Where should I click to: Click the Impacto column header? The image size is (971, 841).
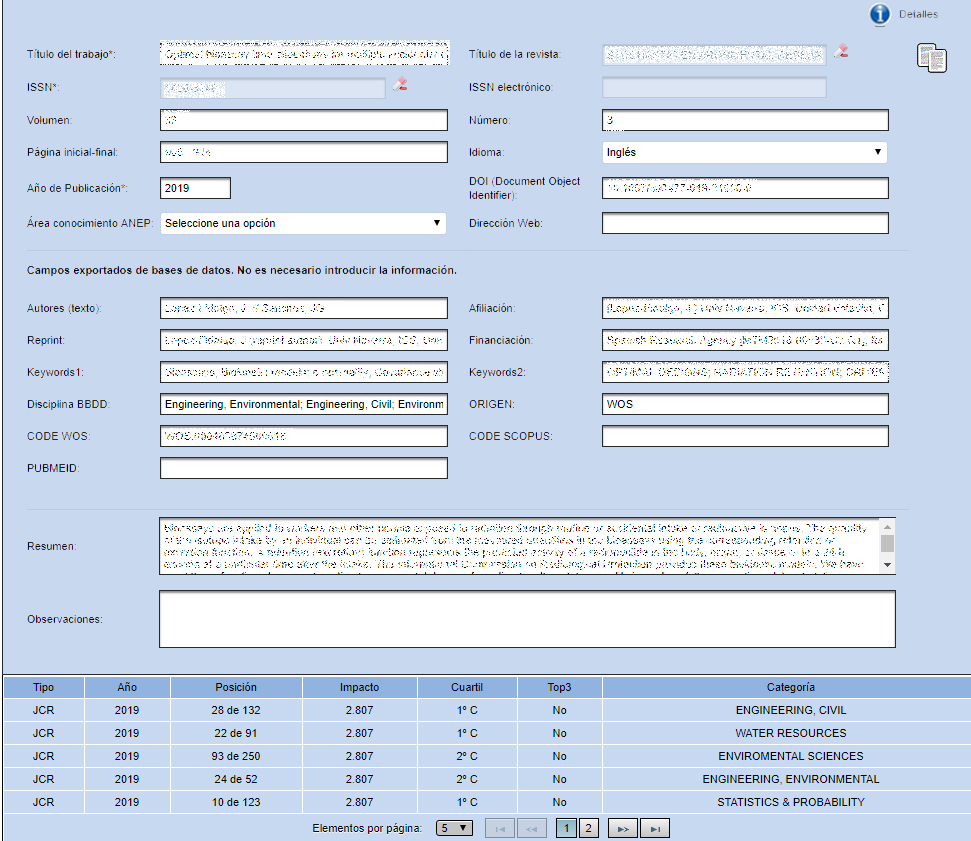pos(359,688)
